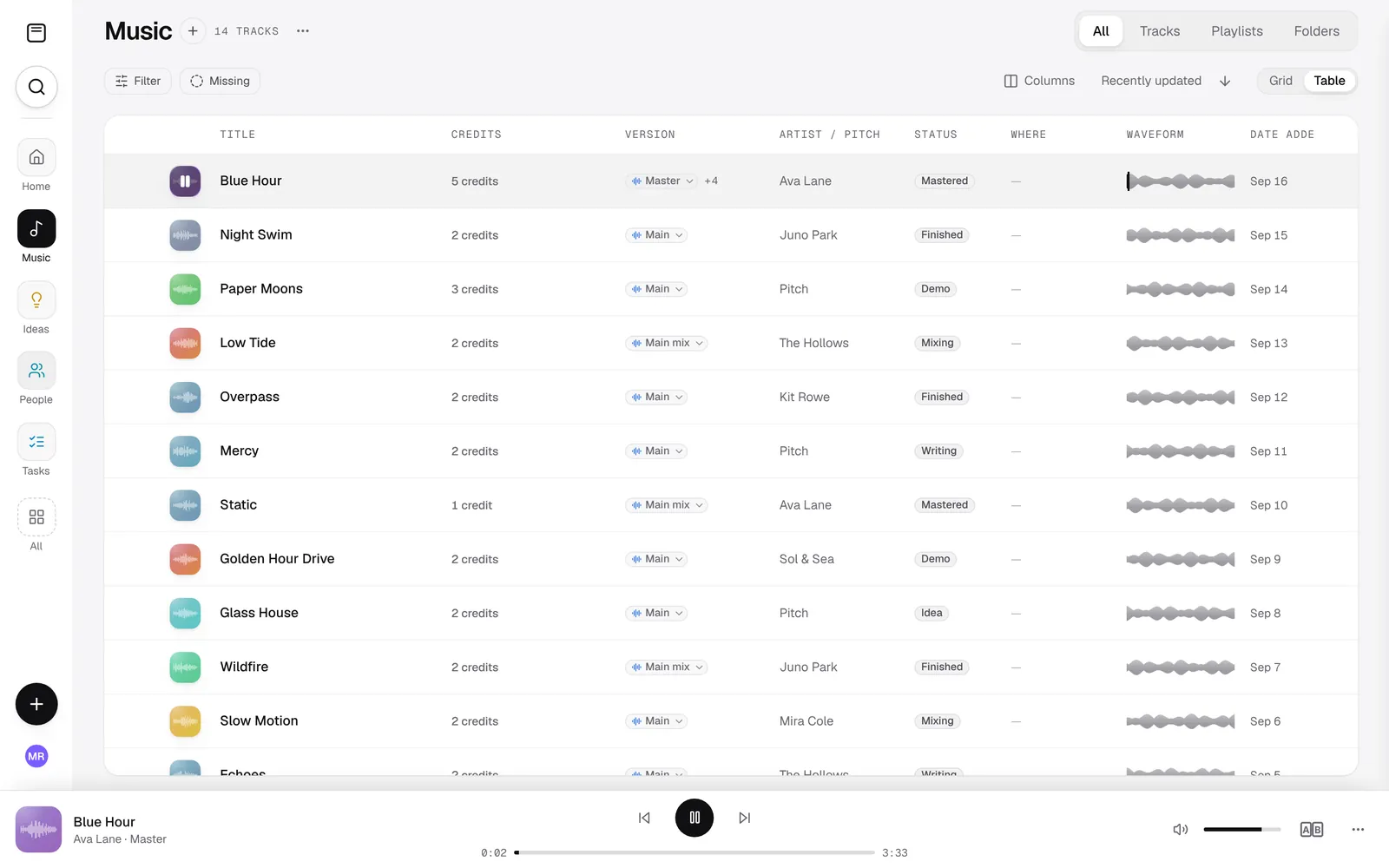Click '5 credits' in Blue Hour row
This screenshot has height=868, width=1389.
click(474, 181)
